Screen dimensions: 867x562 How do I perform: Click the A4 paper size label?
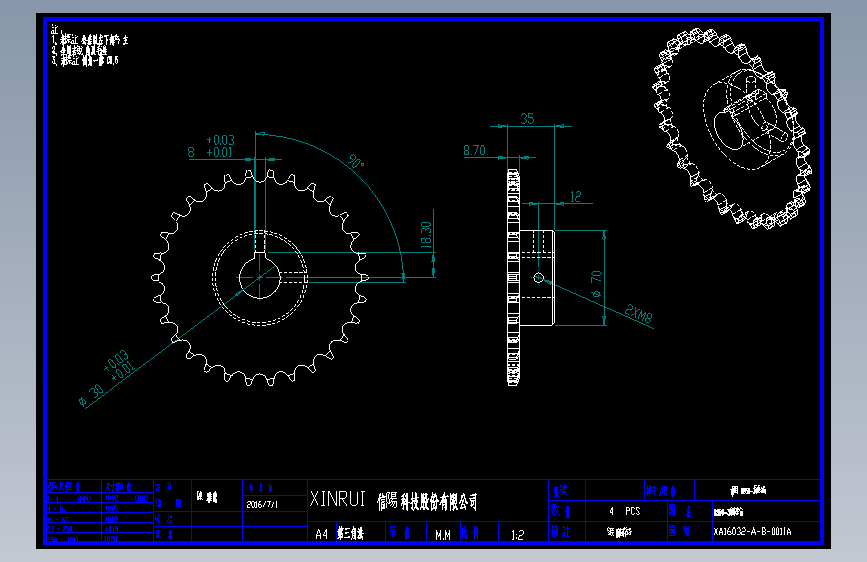pyautogui.click(x=321, y=534)
